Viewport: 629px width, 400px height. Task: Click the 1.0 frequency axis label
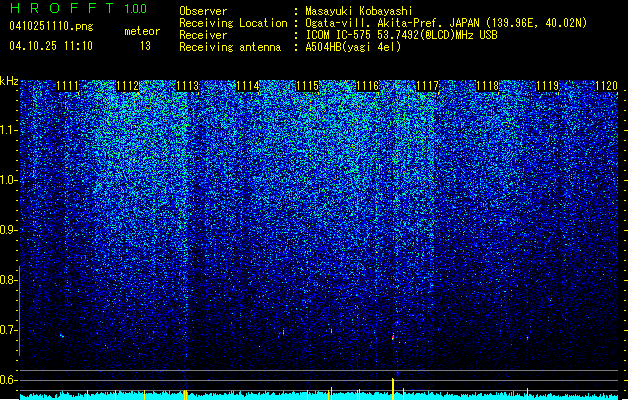pos(9,180)
